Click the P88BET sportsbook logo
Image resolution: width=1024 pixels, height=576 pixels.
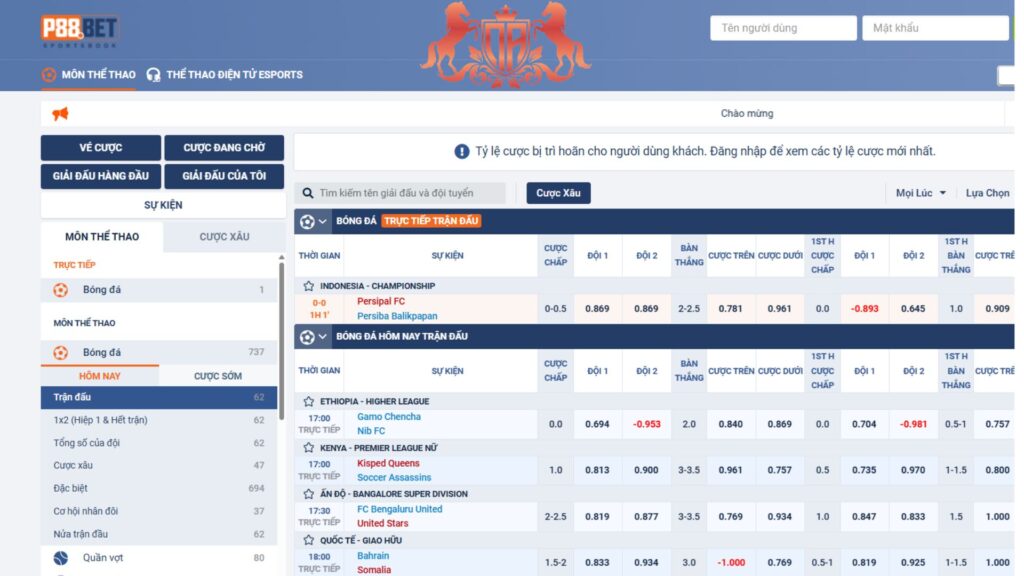pyautogui.click(x=79, y=31)
